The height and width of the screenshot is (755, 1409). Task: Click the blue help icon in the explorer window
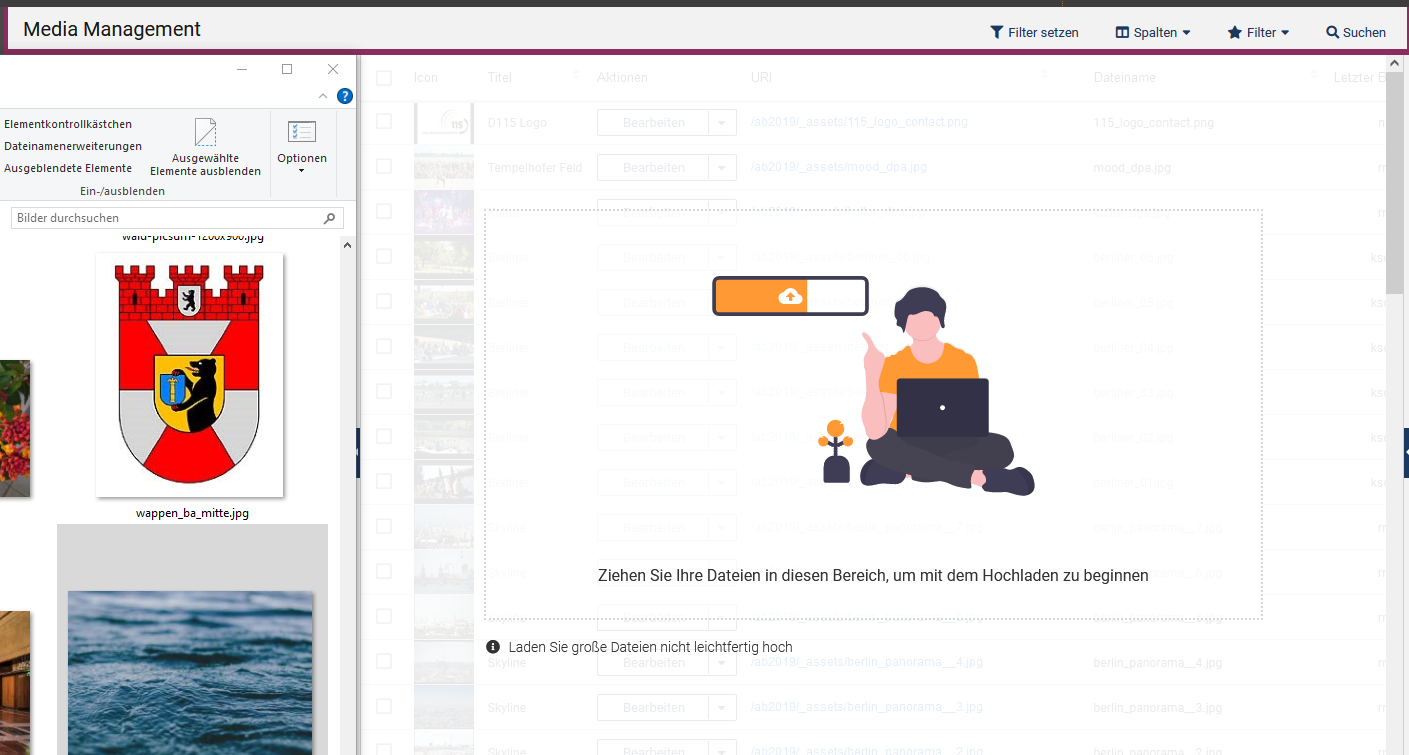coord(344,96)
